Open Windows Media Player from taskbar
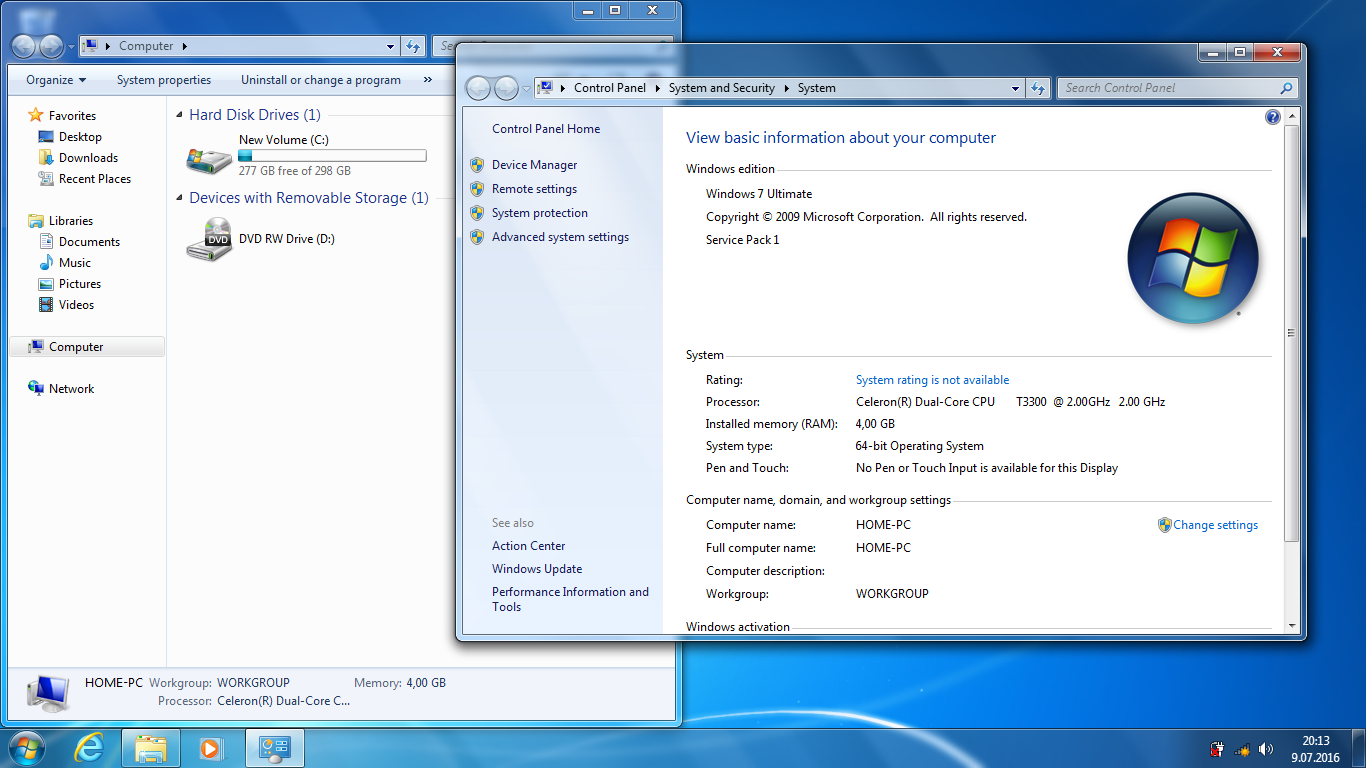The image size is (1366, 768). 211,748
